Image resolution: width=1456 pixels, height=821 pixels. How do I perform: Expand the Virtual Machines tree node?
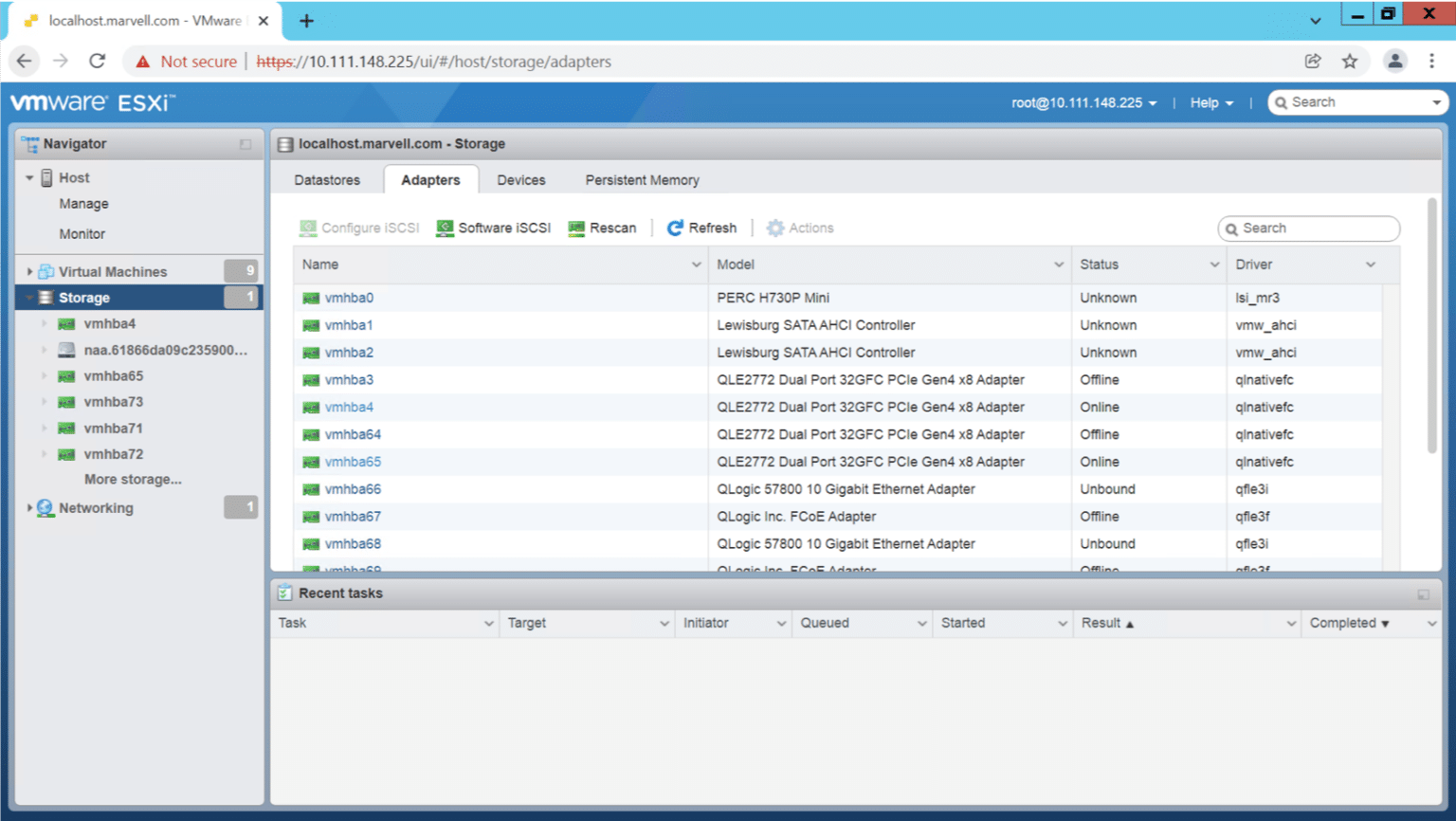(29, 272)
